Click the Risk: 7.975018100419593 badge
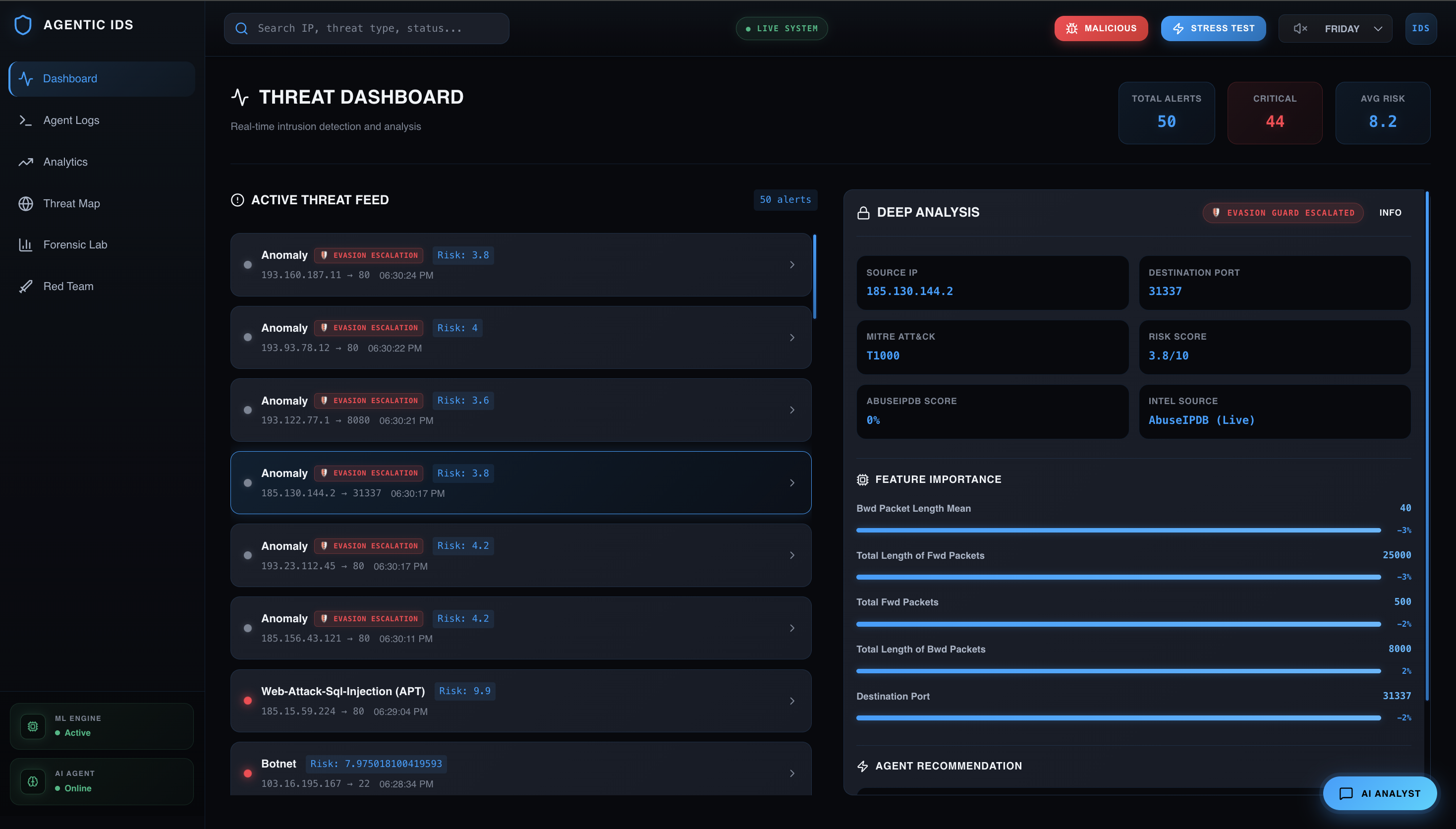 click(376, 764)
